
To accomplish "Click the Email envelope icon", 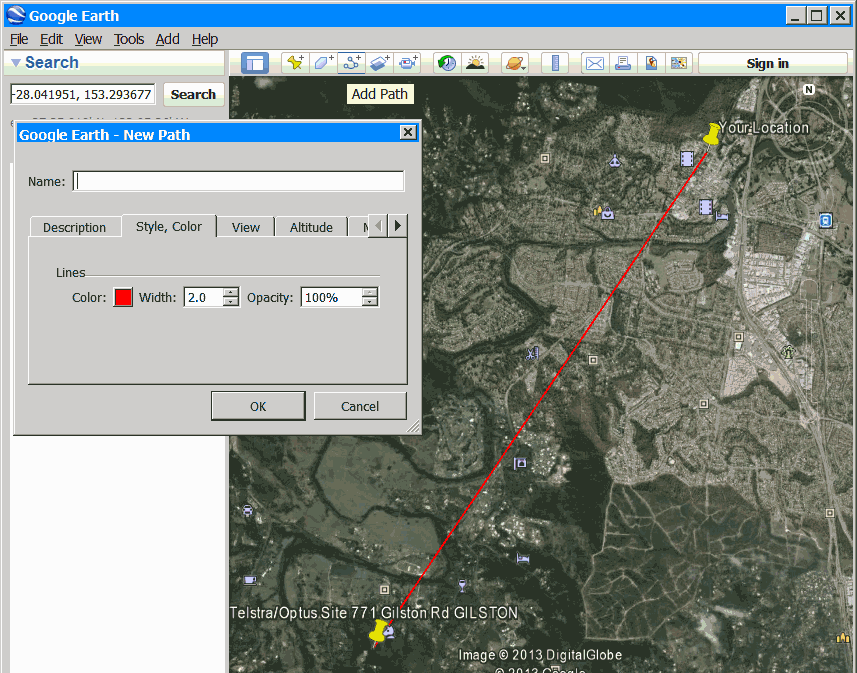I will click(595, 63).
